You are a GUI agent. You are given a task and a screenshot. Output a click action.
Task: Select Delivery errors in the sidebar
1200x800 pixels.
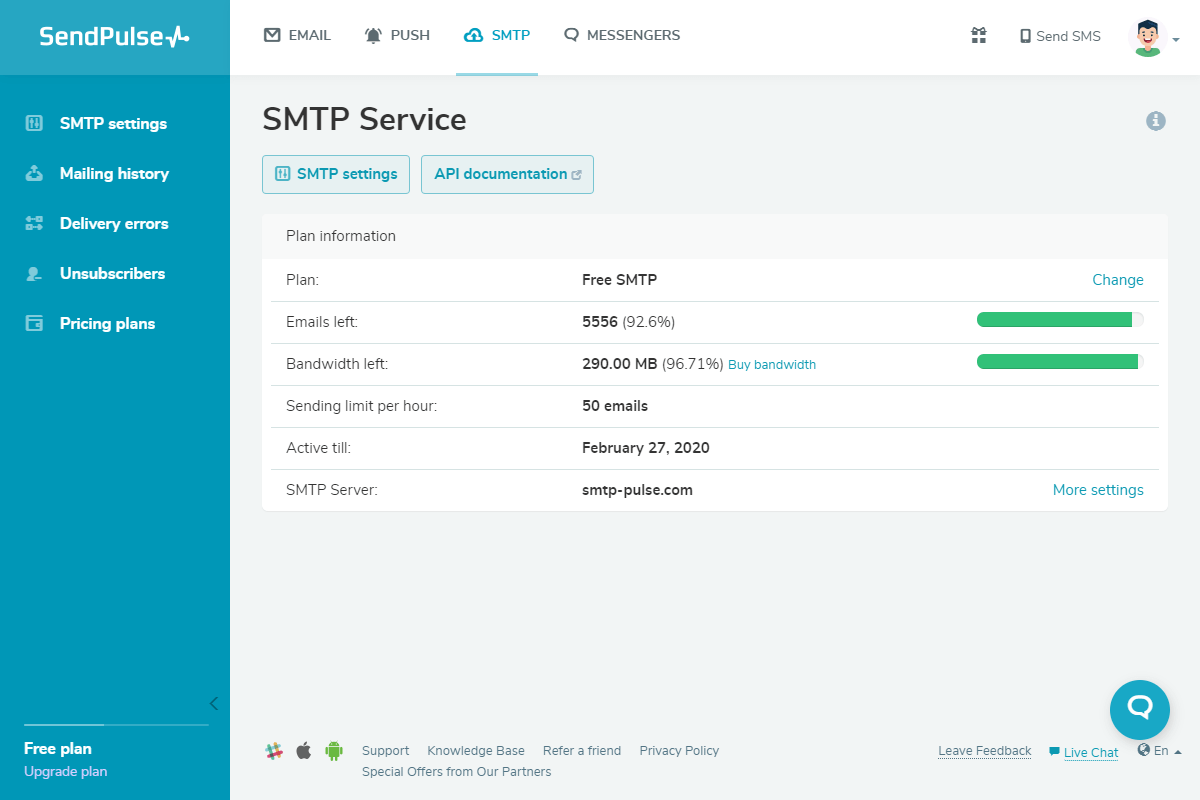pyautogui.click(x=114, y=224)
